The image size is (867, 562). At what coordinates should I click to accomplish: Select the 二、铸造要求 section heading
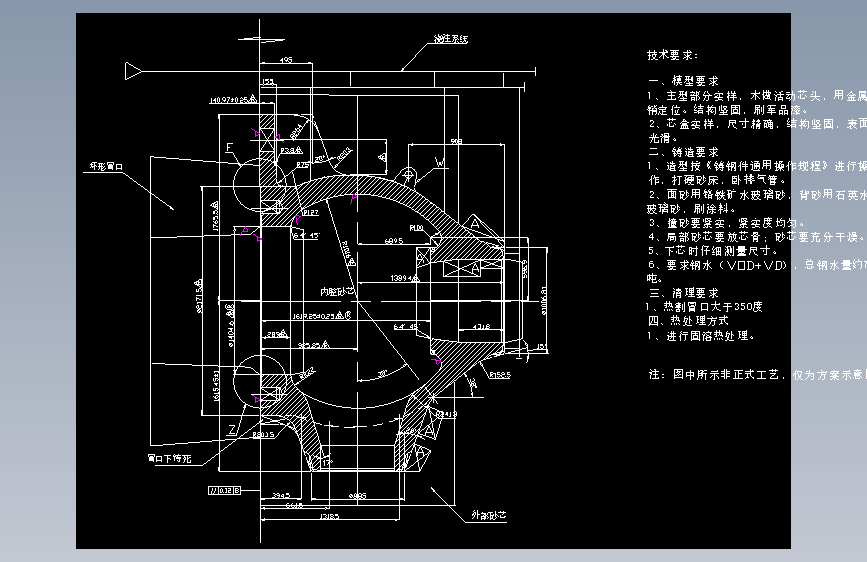pyautogui.click(x=683, y=152)
